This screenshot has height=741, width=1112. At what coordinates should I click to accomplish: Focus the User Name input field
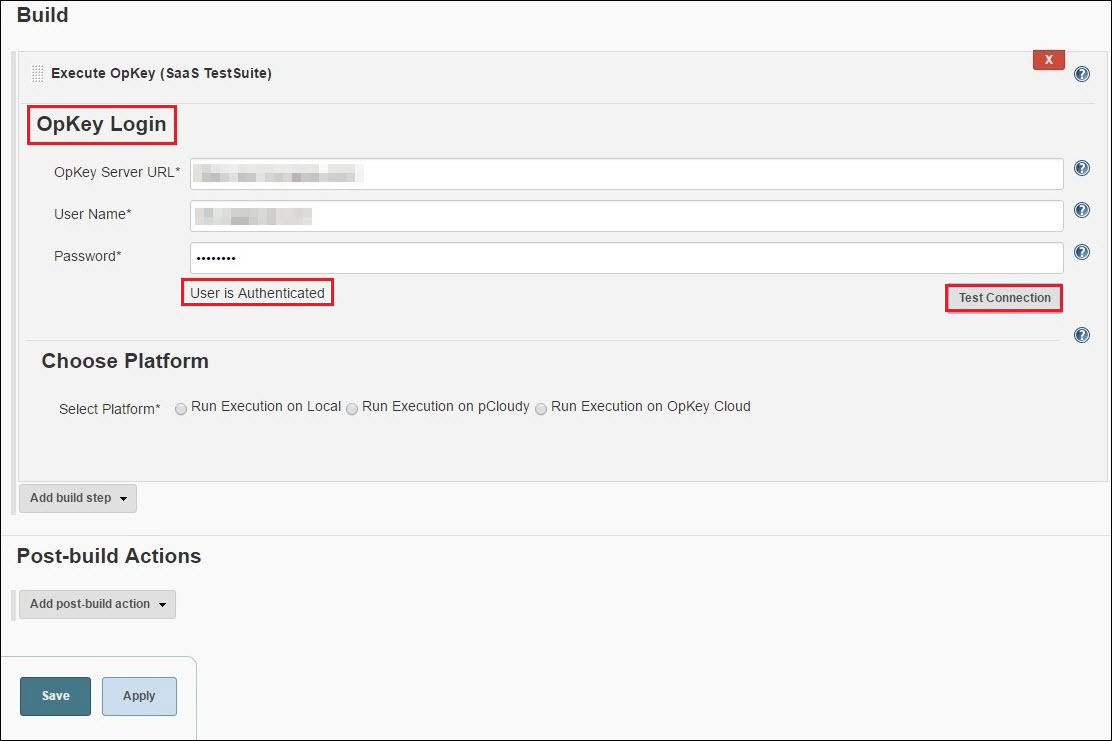click(x=627, y=216)
